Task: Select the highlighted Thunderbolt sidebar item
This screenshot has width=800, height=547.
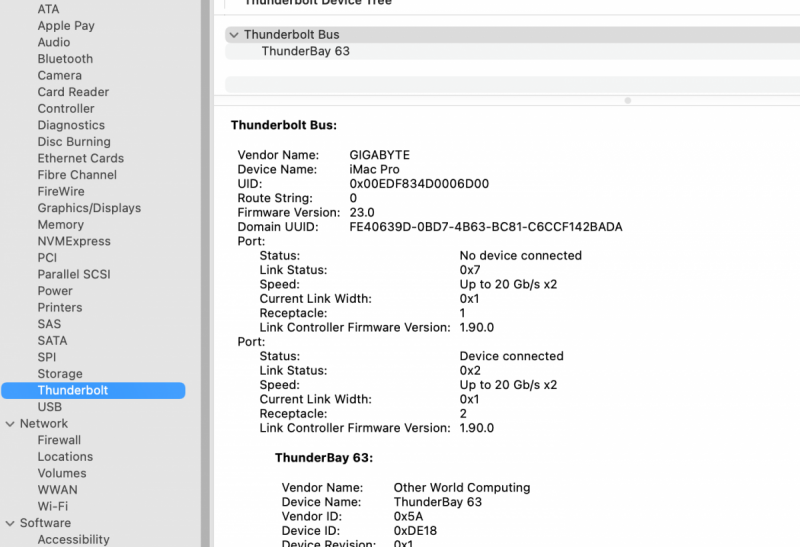Action: click(x=93, y=390)
